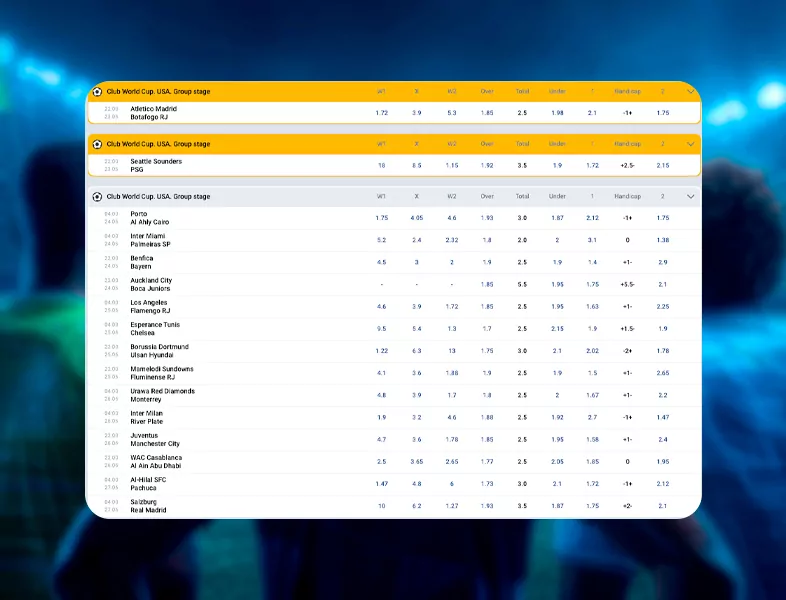Image resolution: width=786 pixels, height=600 pixels.
Task: Collapse the grey-header group stage match list
Action: click(x=690, y=196)
